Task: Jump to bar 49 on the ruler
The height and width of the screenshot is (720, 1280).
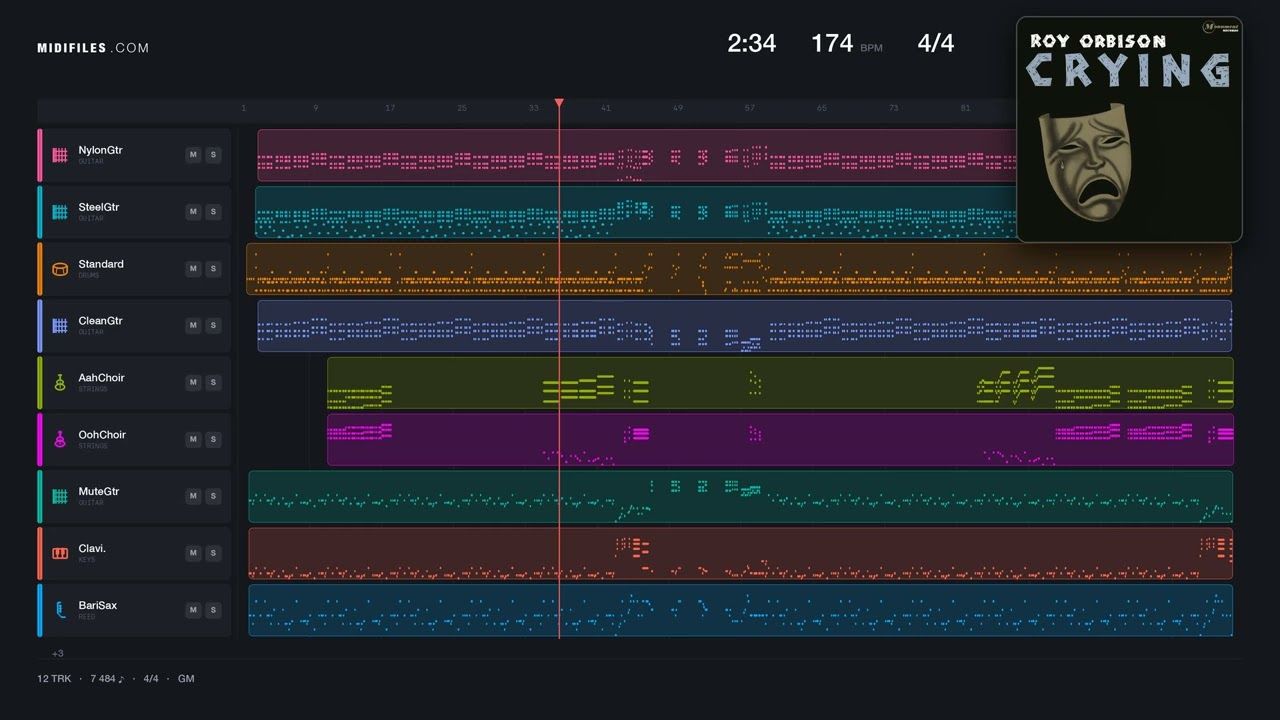Action: pyautogui.click(x=678, y=108)
